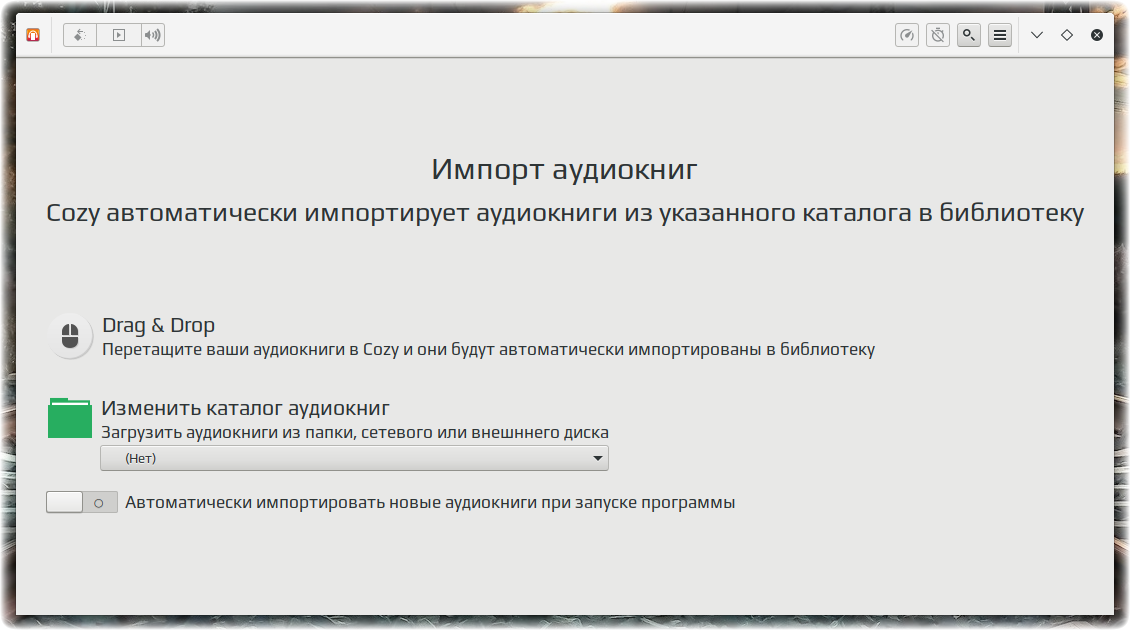The image size is (1130, 630).
Task: Click the Drag & Drop mouse icon
Action: pyautogui.click(x=70, y=336)
